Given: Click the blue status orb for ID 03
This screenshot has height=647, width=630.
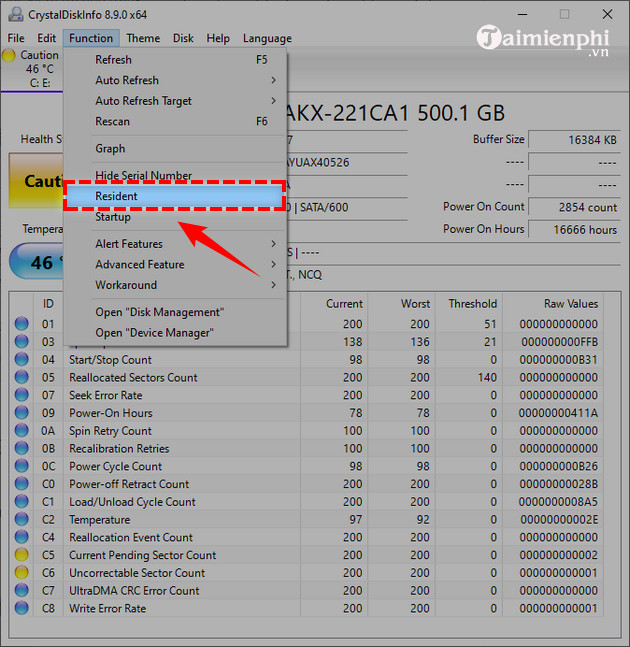Looking at the screenshot, I should (x=21, y=342).
